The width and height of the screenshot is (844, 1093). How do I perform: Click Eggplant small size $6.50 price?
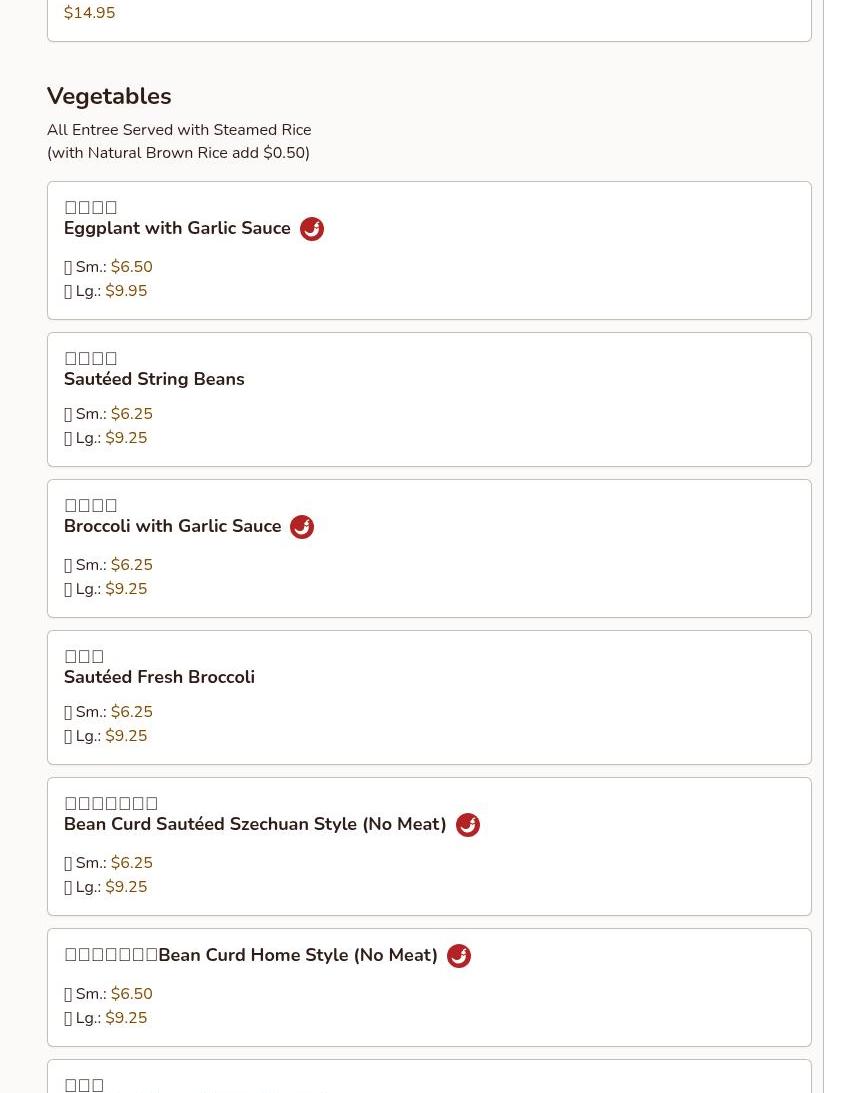[x=131, y=267]
